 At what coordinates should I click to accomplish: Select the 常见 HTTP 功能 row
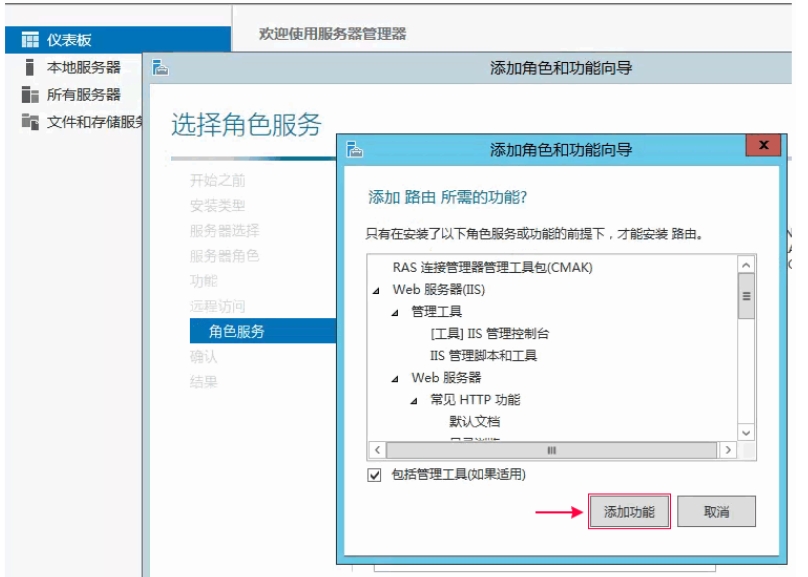coord(475,400)
